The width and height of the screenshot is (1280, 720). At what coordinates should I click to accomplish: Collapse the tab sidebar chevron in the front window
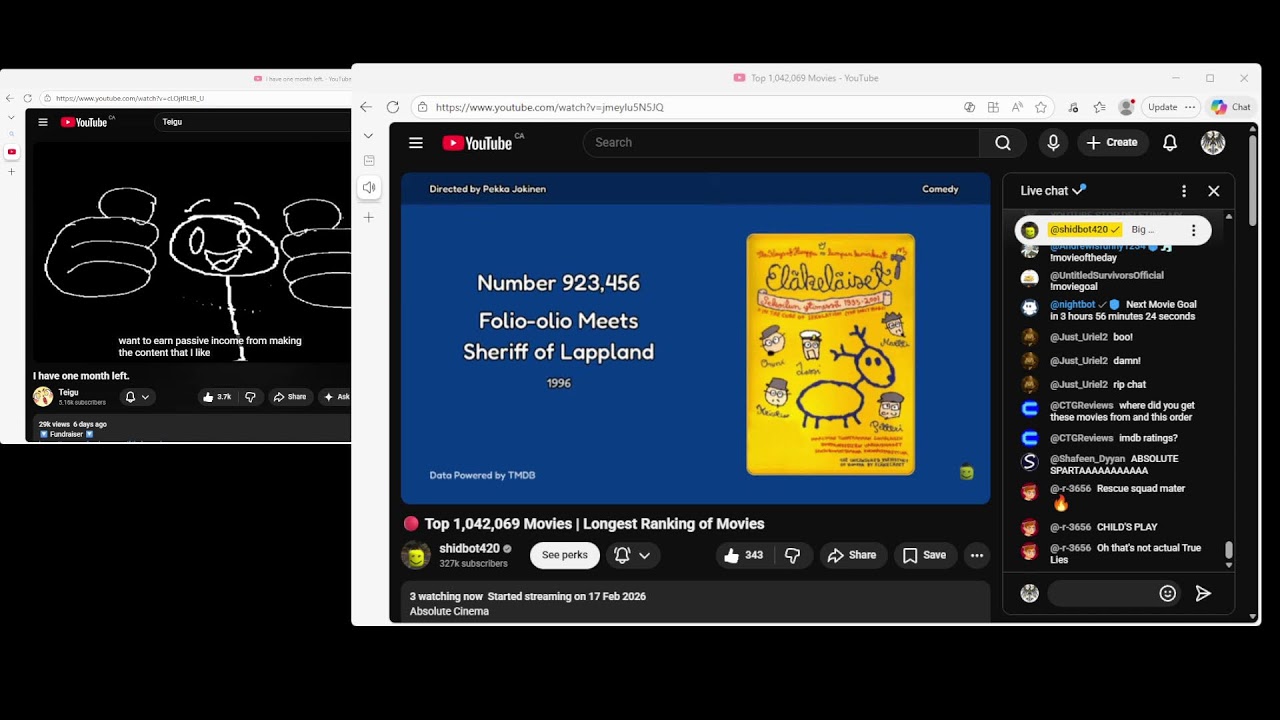click(x=369, y=135)
